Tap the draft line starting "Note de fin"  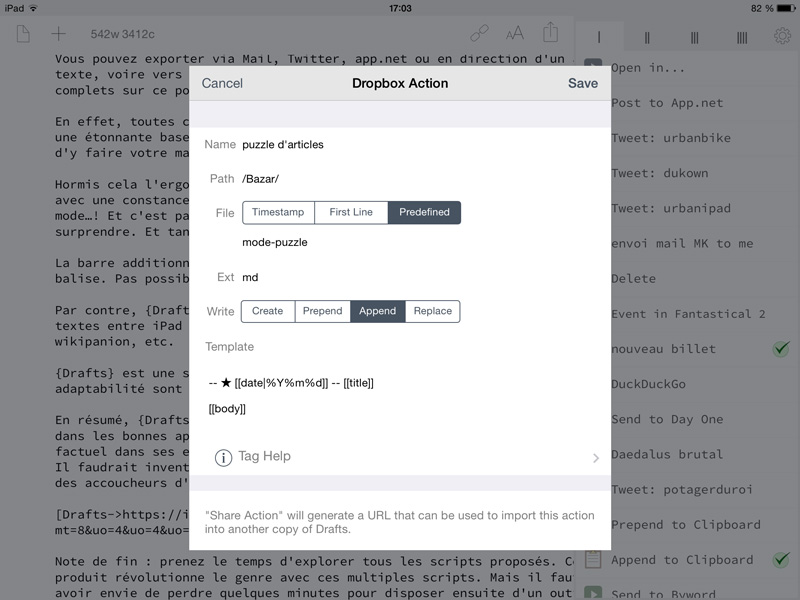click(x=314, y=561)
